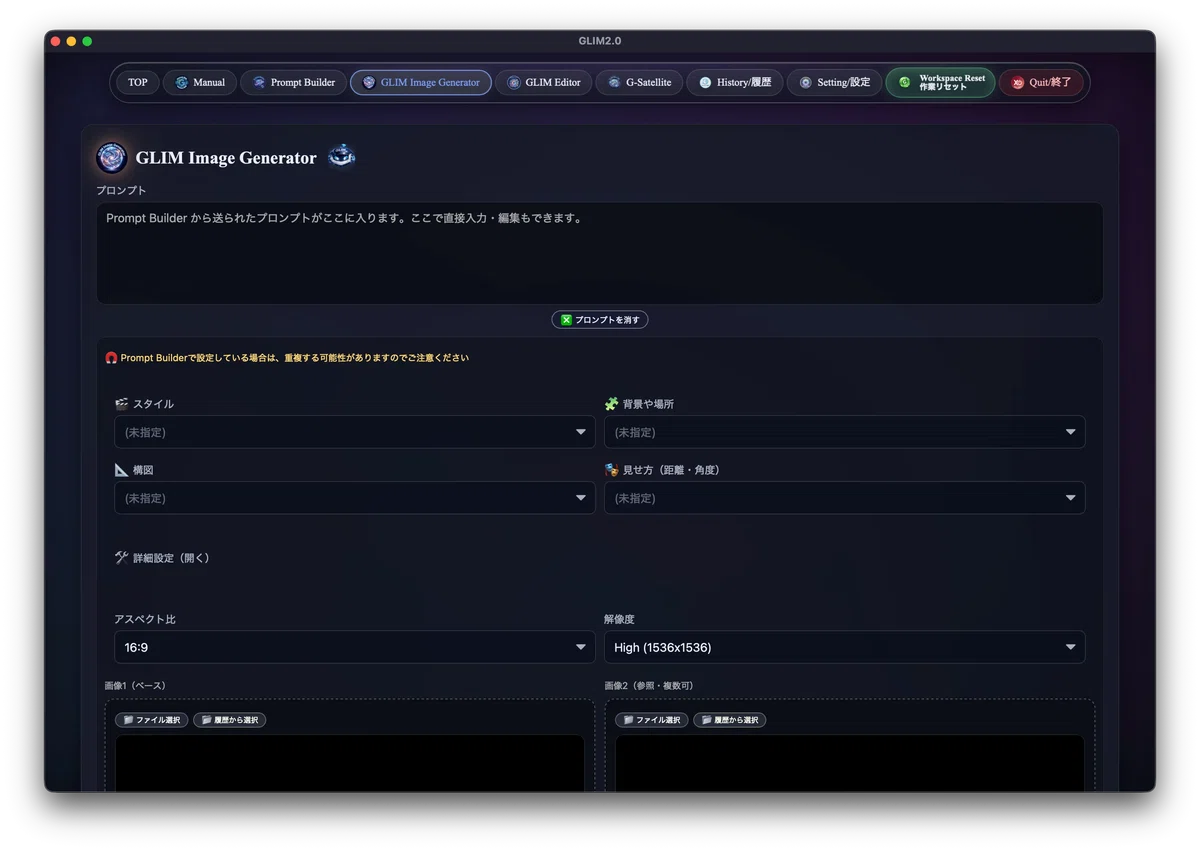Click the 構図 ruler icon
The width and height of the screenshot is (1200, 851).
(122, 470)
